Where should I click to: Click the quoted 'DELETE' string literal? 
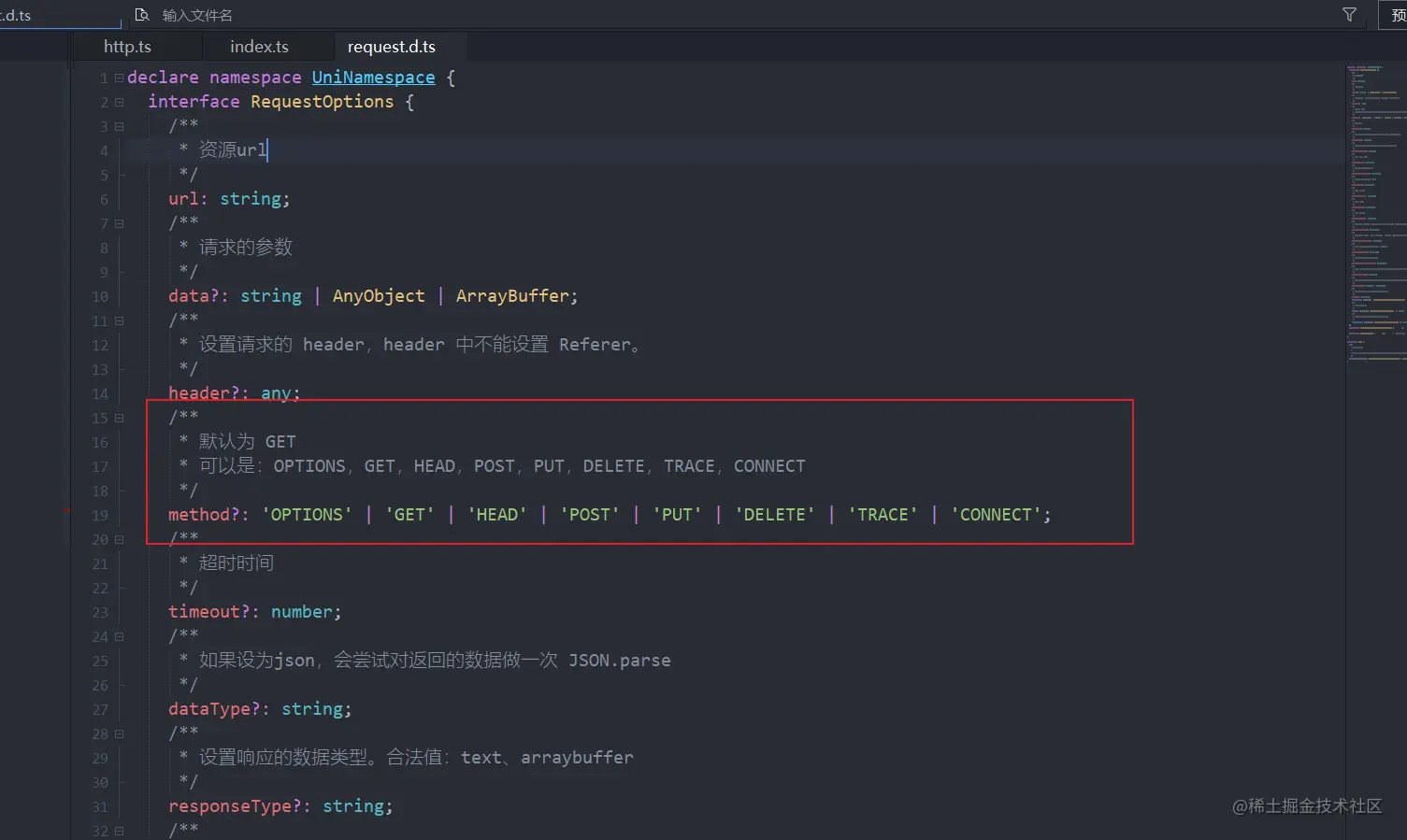pos(775,515)
